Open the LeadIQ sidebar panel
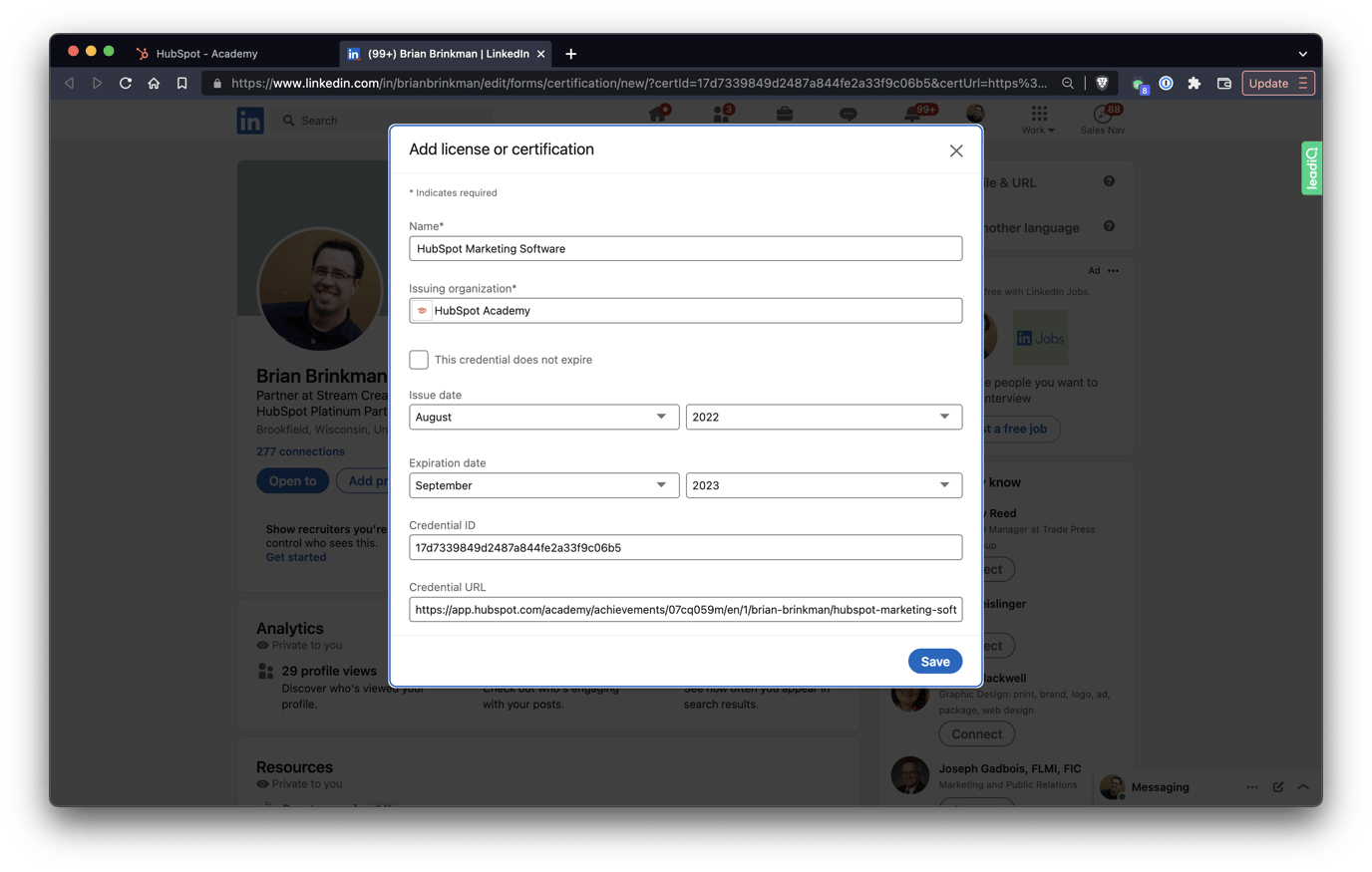 point(1311,167)
